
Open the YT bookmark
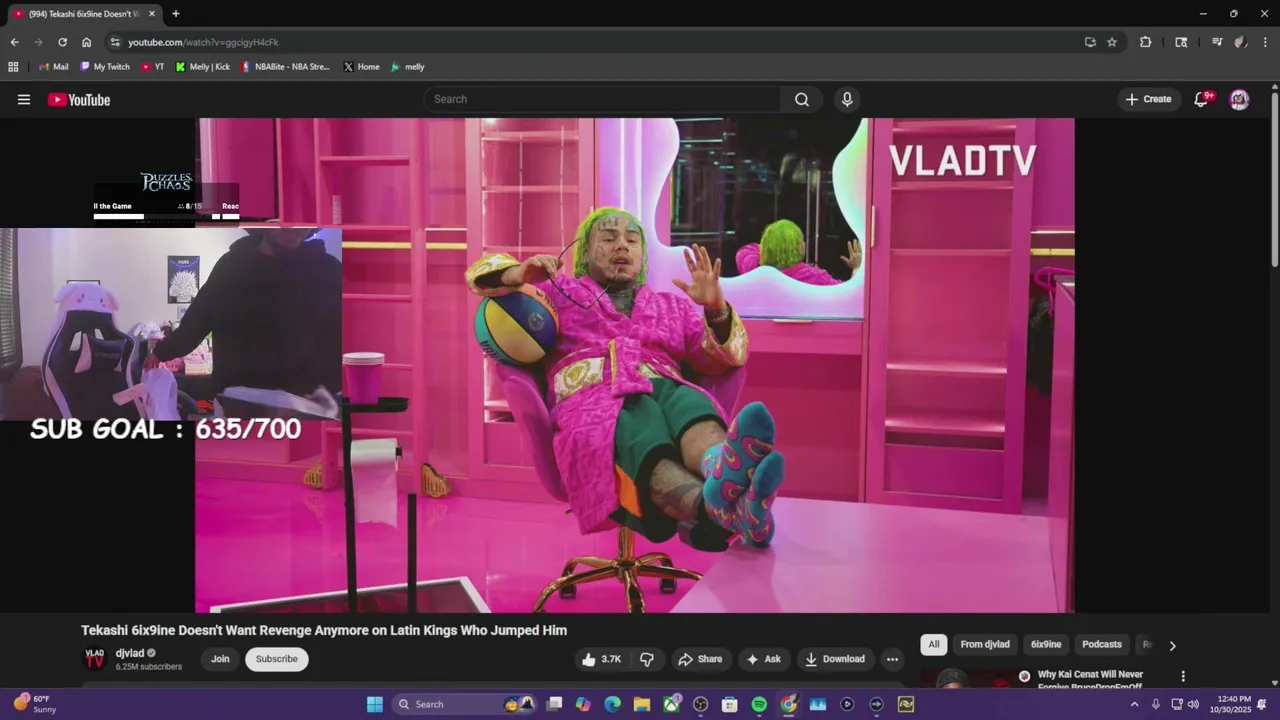tap(152, 67)
